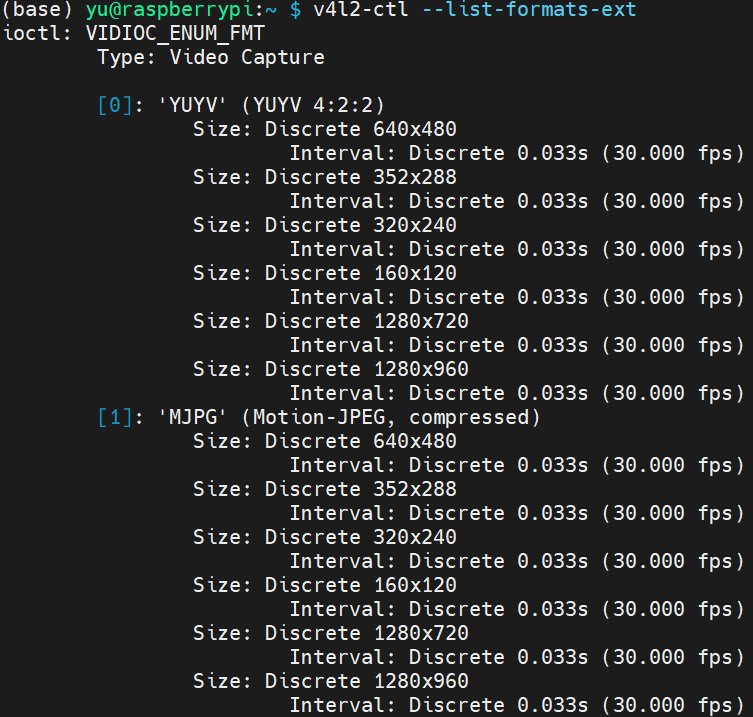
Task: Click 'Size: Discrete 320x240' in YUYV section
Action: [x=325, y=225]
